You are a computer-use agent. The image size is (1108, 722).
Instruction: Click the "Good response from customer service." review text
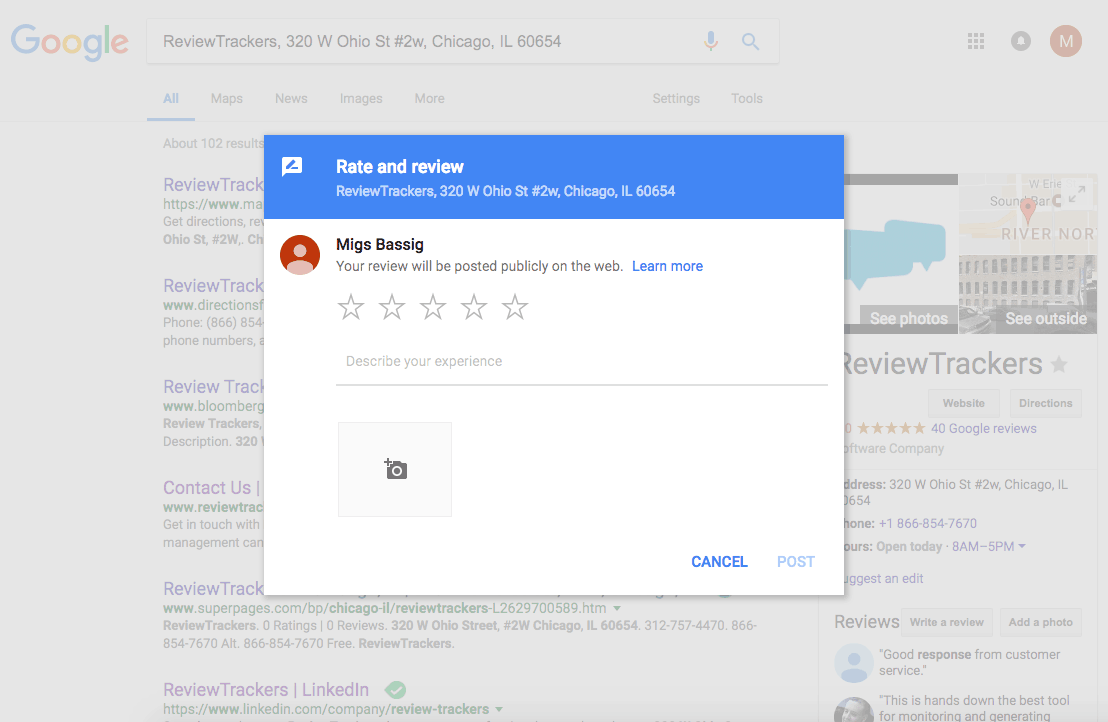(x=969, y=663)
